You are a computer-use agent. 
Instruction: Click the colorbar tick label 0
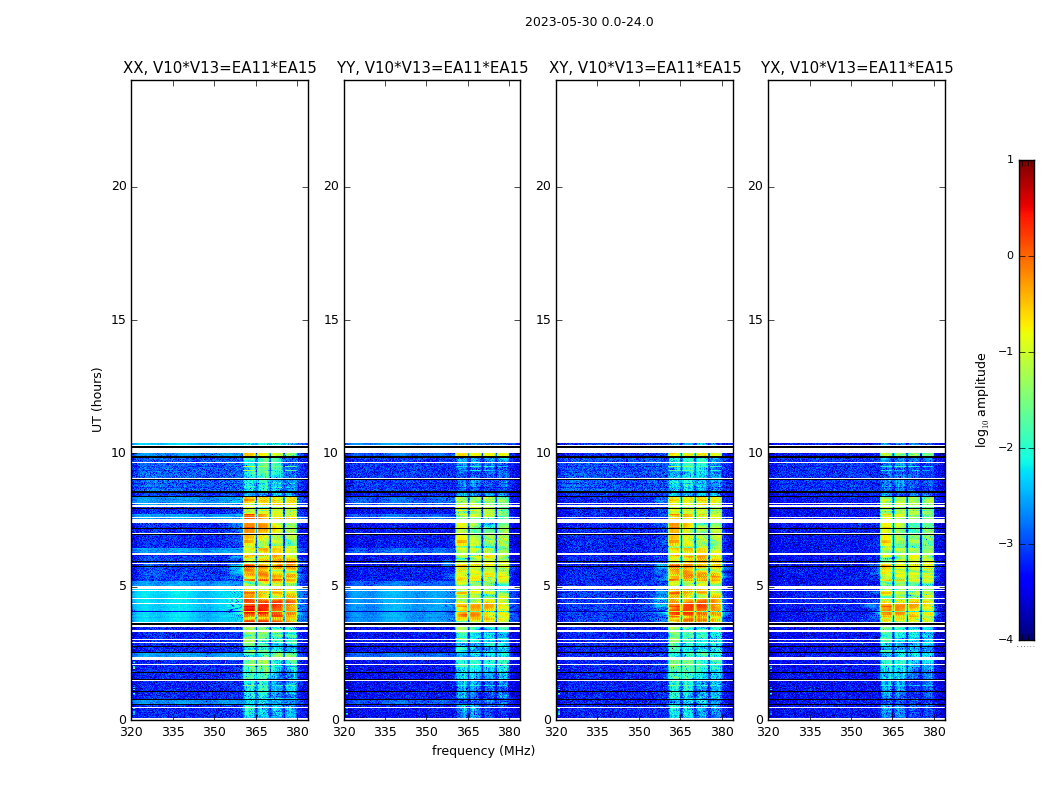coord(1010,256)
